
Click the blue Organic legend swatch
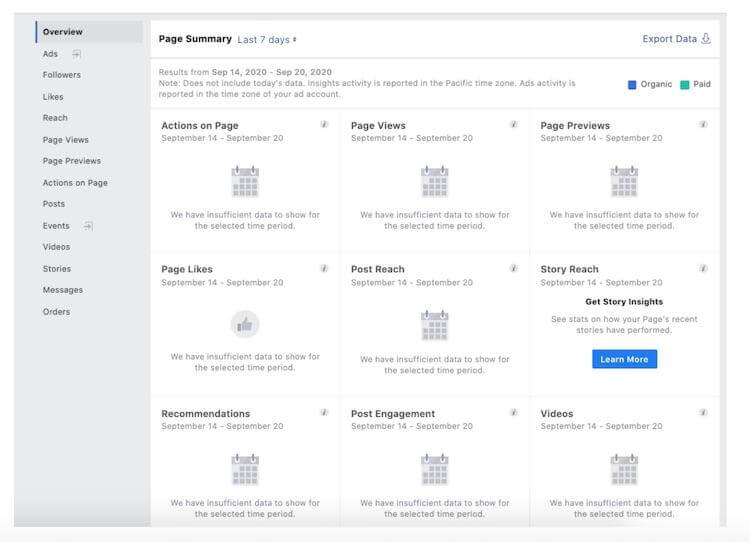click(632, 85)
